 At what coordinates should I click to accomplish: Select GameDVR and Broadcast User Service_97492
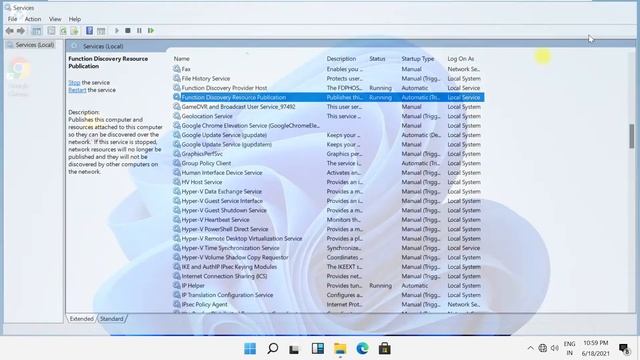pyautogui.click(x=328, y=107)
